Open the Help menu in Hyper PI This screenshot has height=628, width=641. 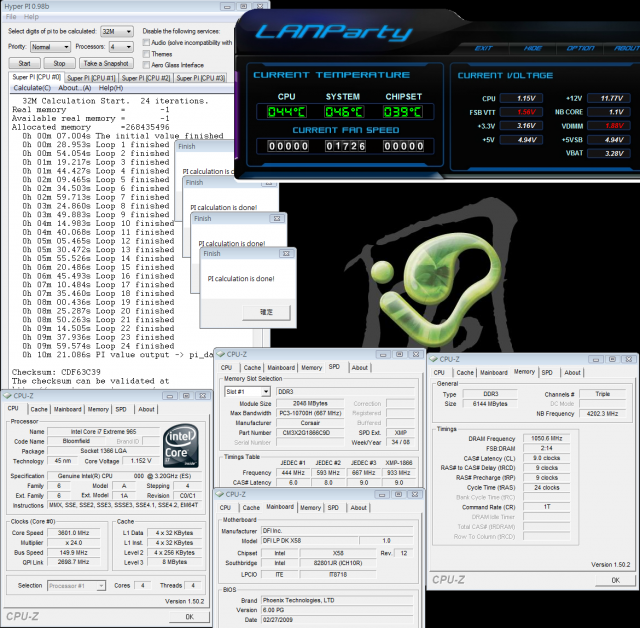click(x=31, y=17)
